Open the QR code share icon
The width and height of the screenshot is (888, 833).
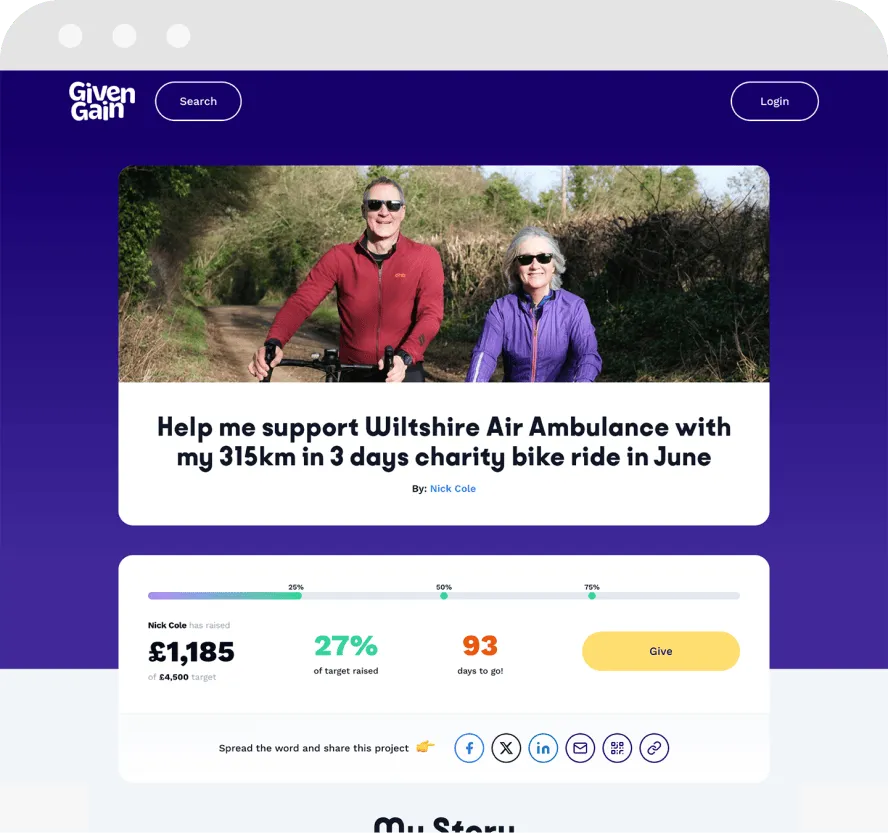tap(617, 748)
